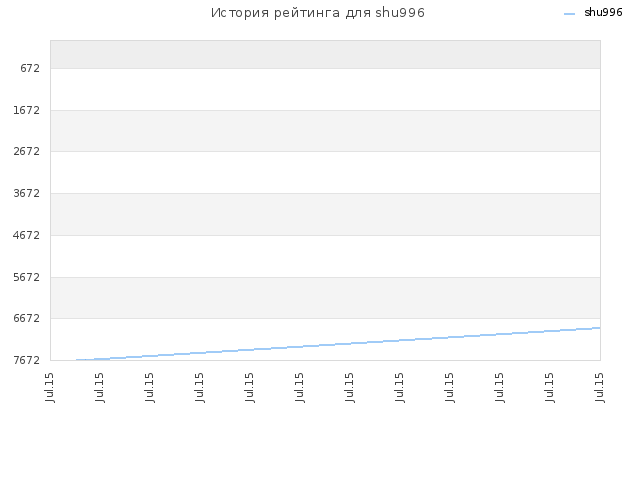Click the top gray band above the 672 gridline
640x480 pixels.
point(325,54)
